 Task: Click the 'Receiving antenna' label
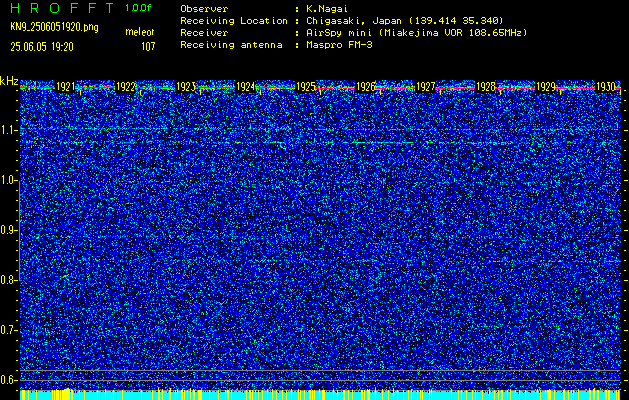231,45
